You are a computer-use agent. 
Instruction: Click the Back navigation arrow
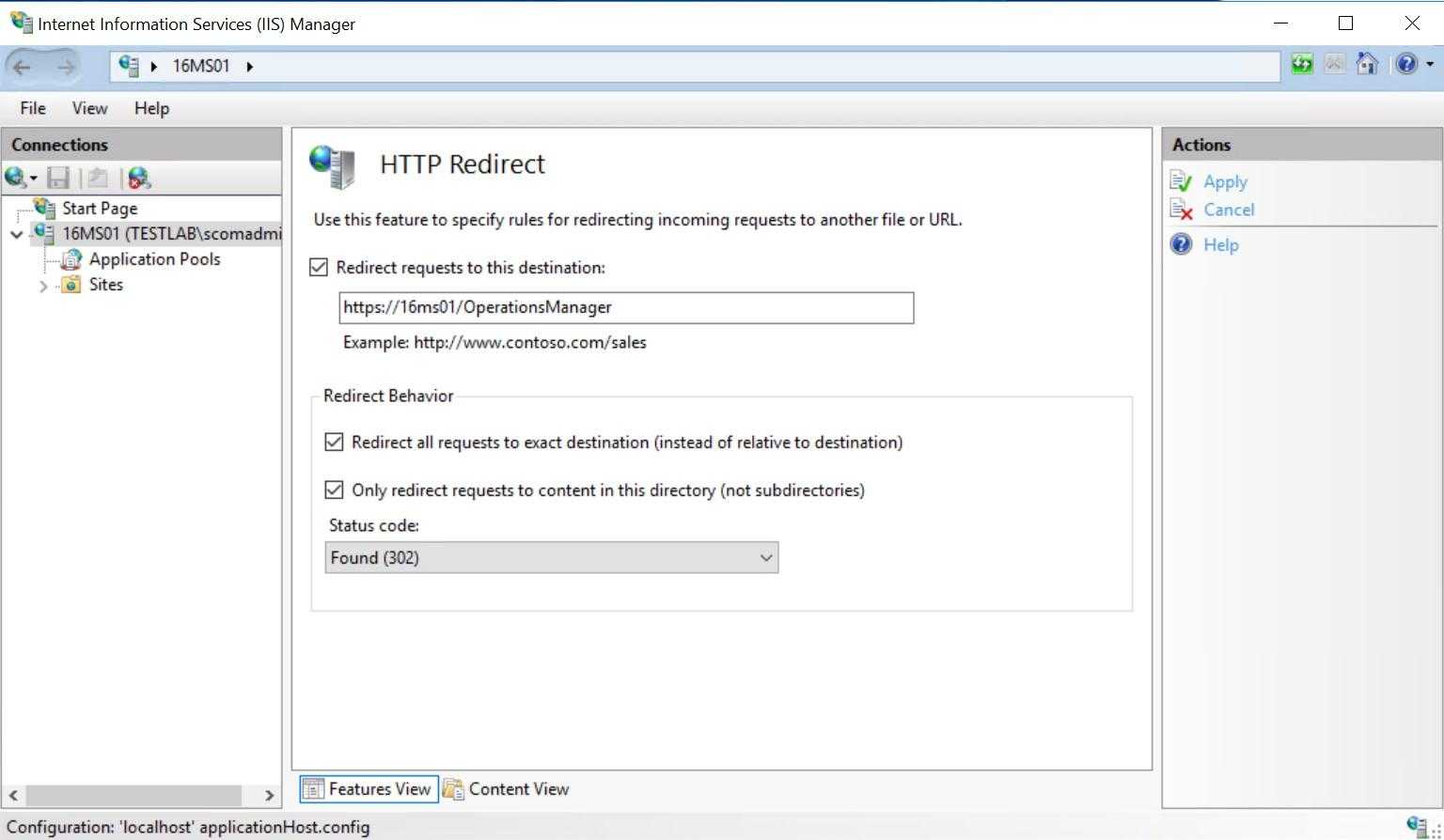pyautogui.click(x=23, y=67)
